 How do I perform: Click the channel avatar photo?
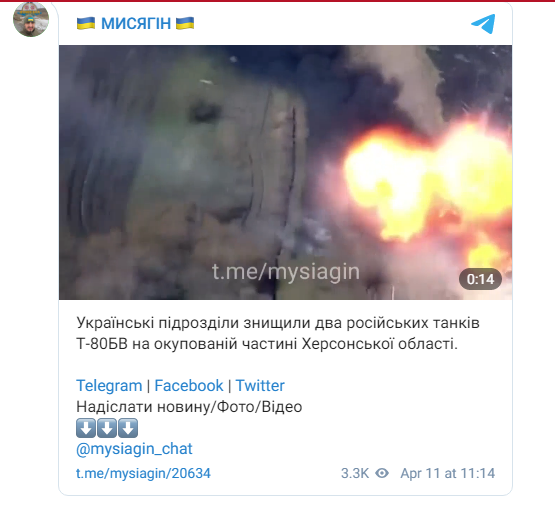coord(31,19)
